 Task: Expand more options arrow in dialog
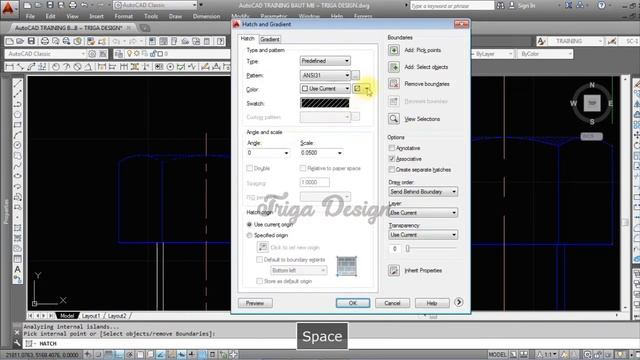(x=458, y=302)
